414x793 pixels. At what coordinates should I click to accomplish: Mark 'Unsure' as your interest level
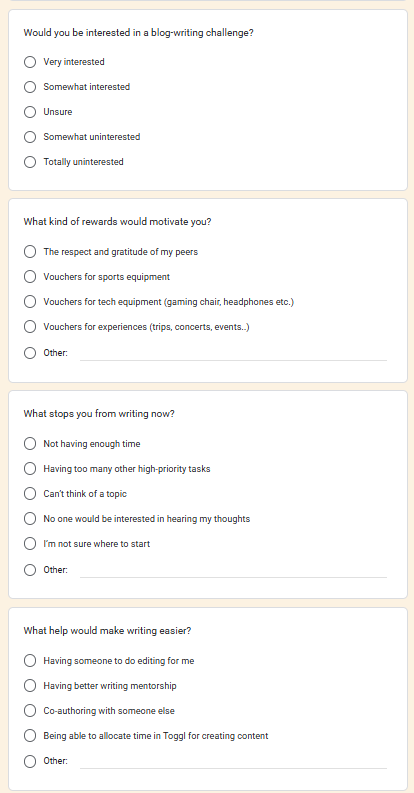[x=30, y=112]
